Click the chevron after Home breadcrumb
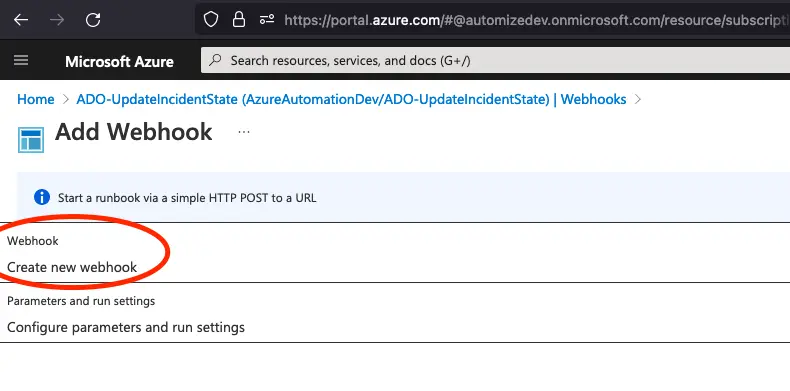This screenshot has width=790, height=391. (x=65, y=99)
